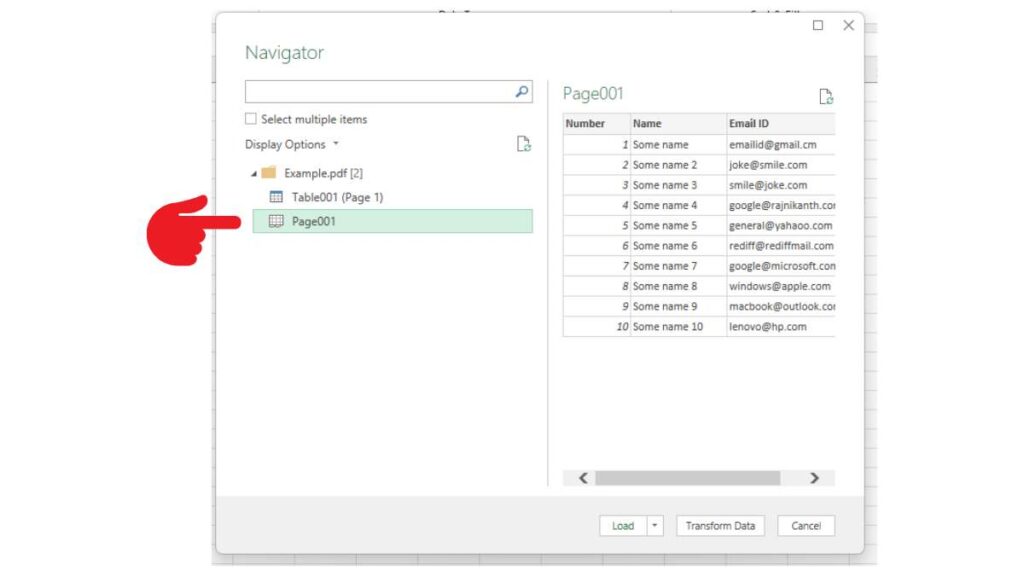Click the right scroll arrow under the preview
This screenshot has height=576, width=1024.
click(815, 478)
